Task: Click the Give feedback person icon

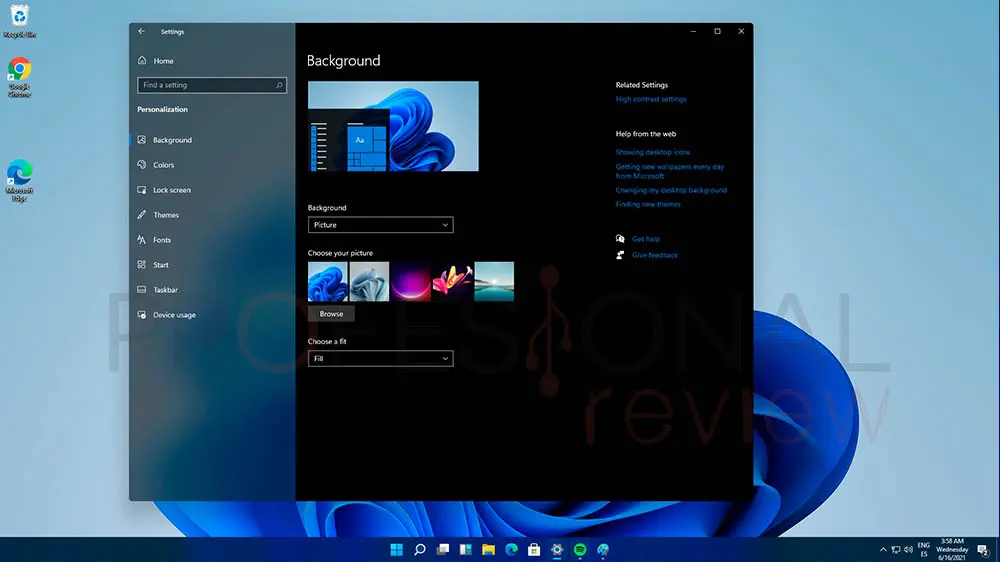Action: tap(620, 255)
